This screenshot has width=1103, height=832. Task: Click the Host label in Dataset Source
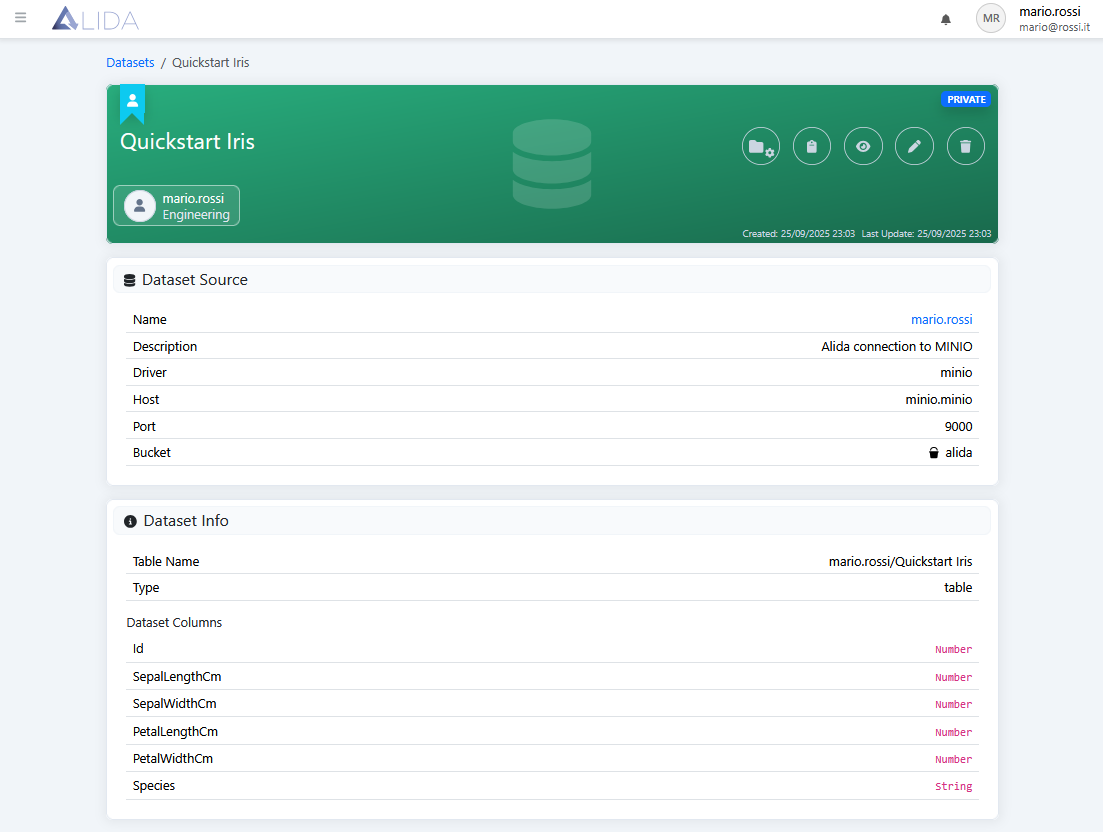pos(146,399)
